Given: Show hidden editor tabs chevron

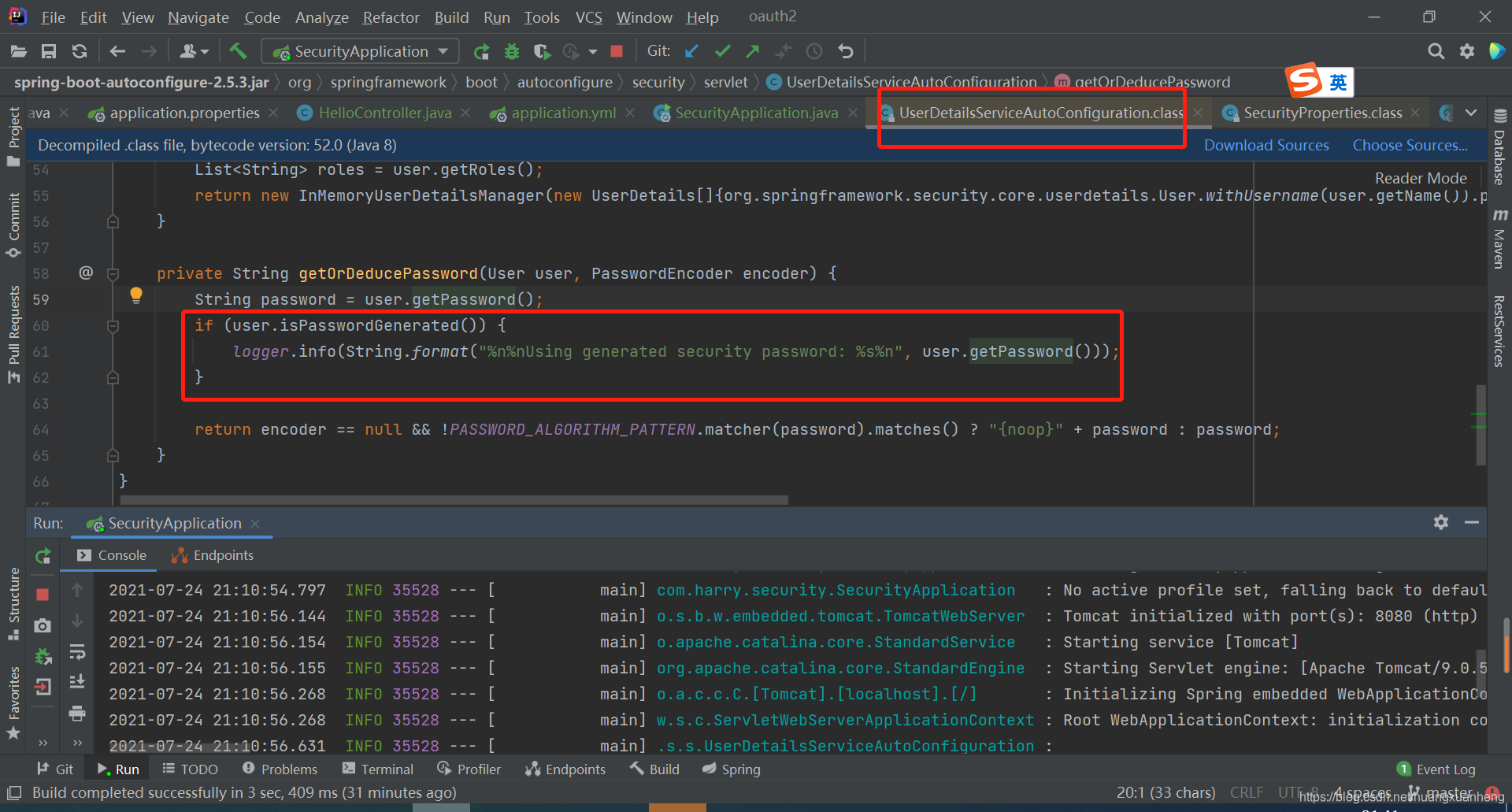Looking at the screenshot, I should click(x=1471, y=113).
